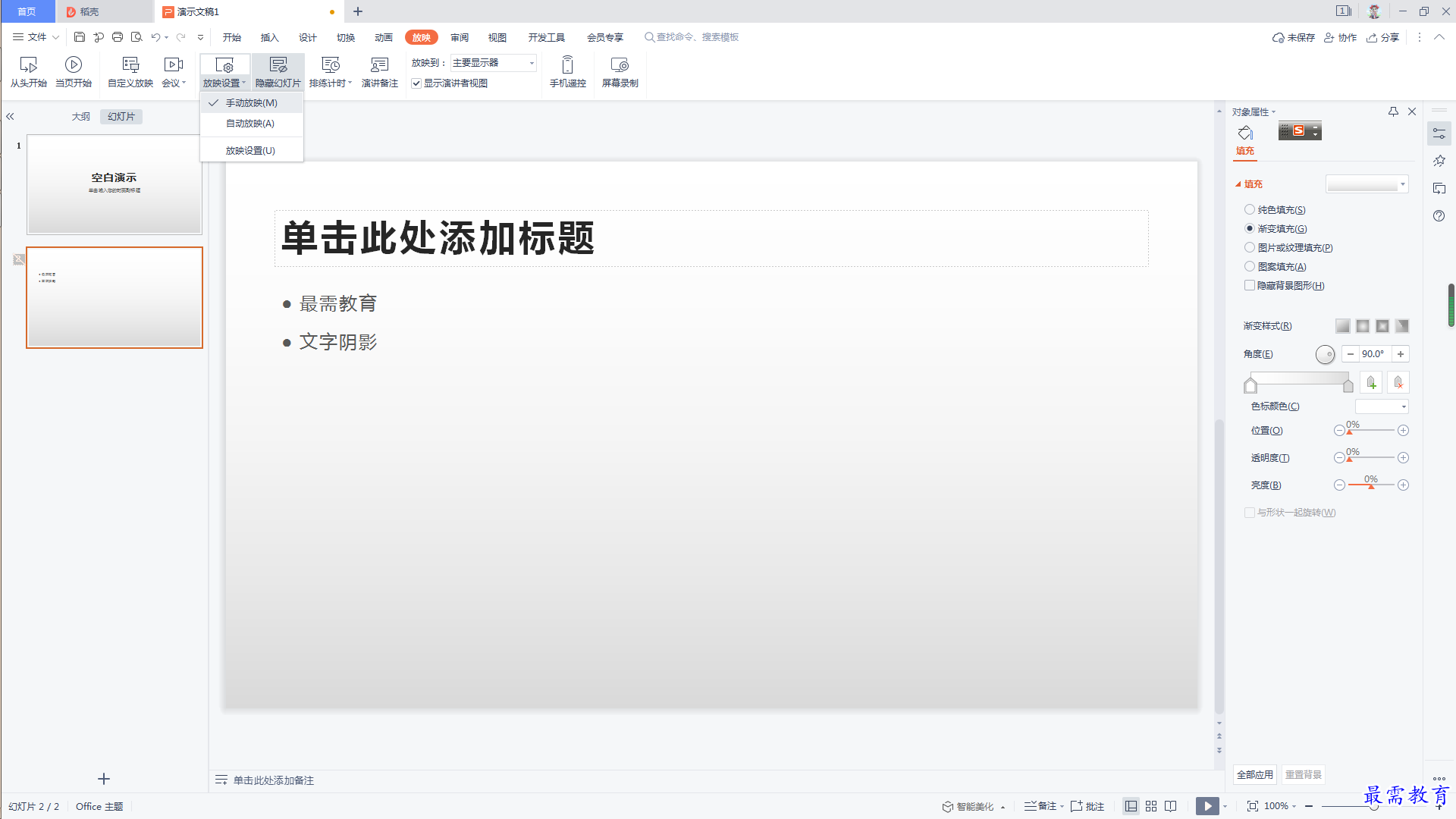
Task: Open phone remote control (手机遥控)
Action: pyautogui.click(x=568, y=72)
